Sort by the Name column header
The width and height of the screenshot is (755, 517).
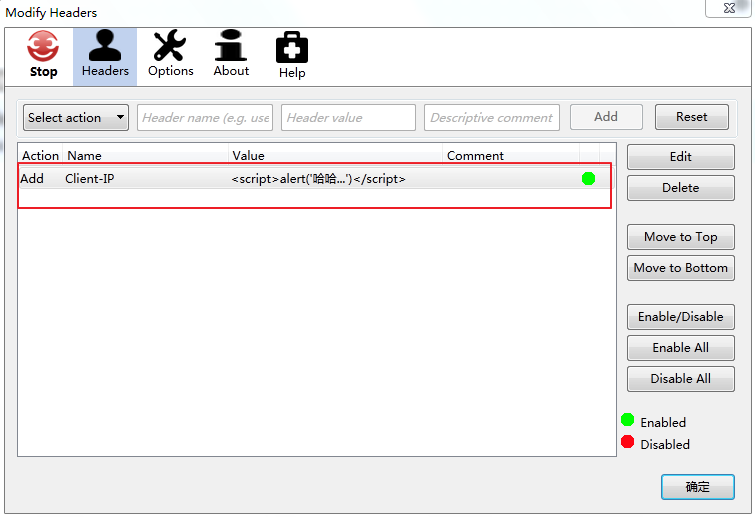point(145,155)
